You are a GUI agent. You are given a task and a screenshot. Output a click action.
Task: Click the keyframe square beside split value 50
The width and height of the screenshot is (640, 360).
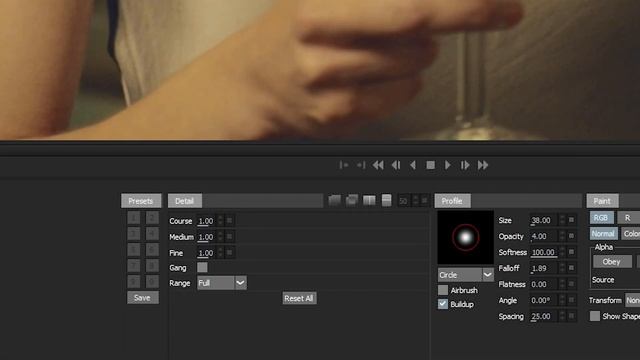coord(424,200)
